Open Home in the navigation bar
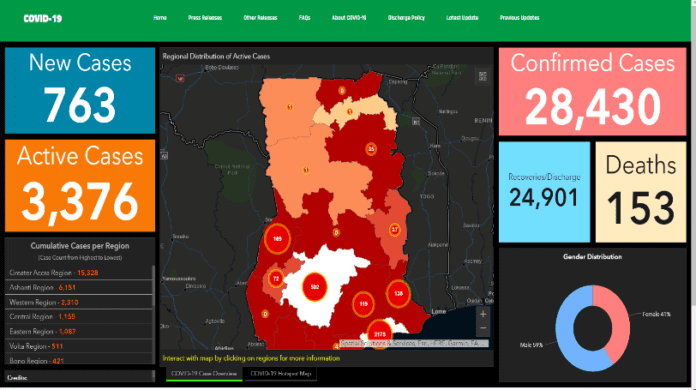This screenshot has height=390, width=696. (x=160, y=18)
